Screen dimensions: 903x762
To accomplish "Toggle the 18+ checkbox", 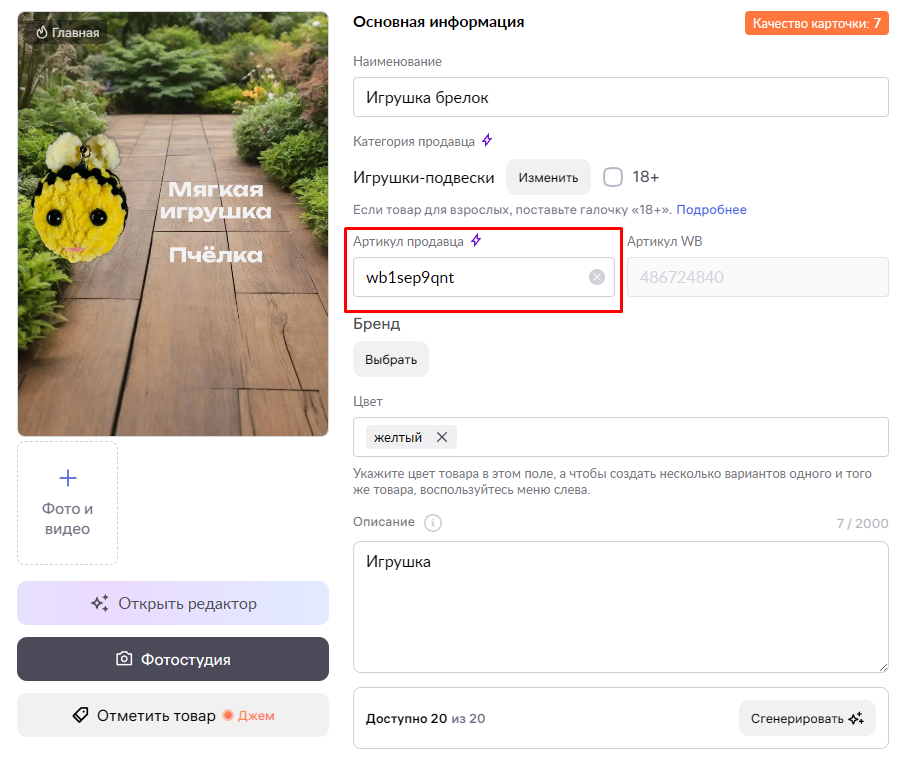I will (x=613, y=177).
